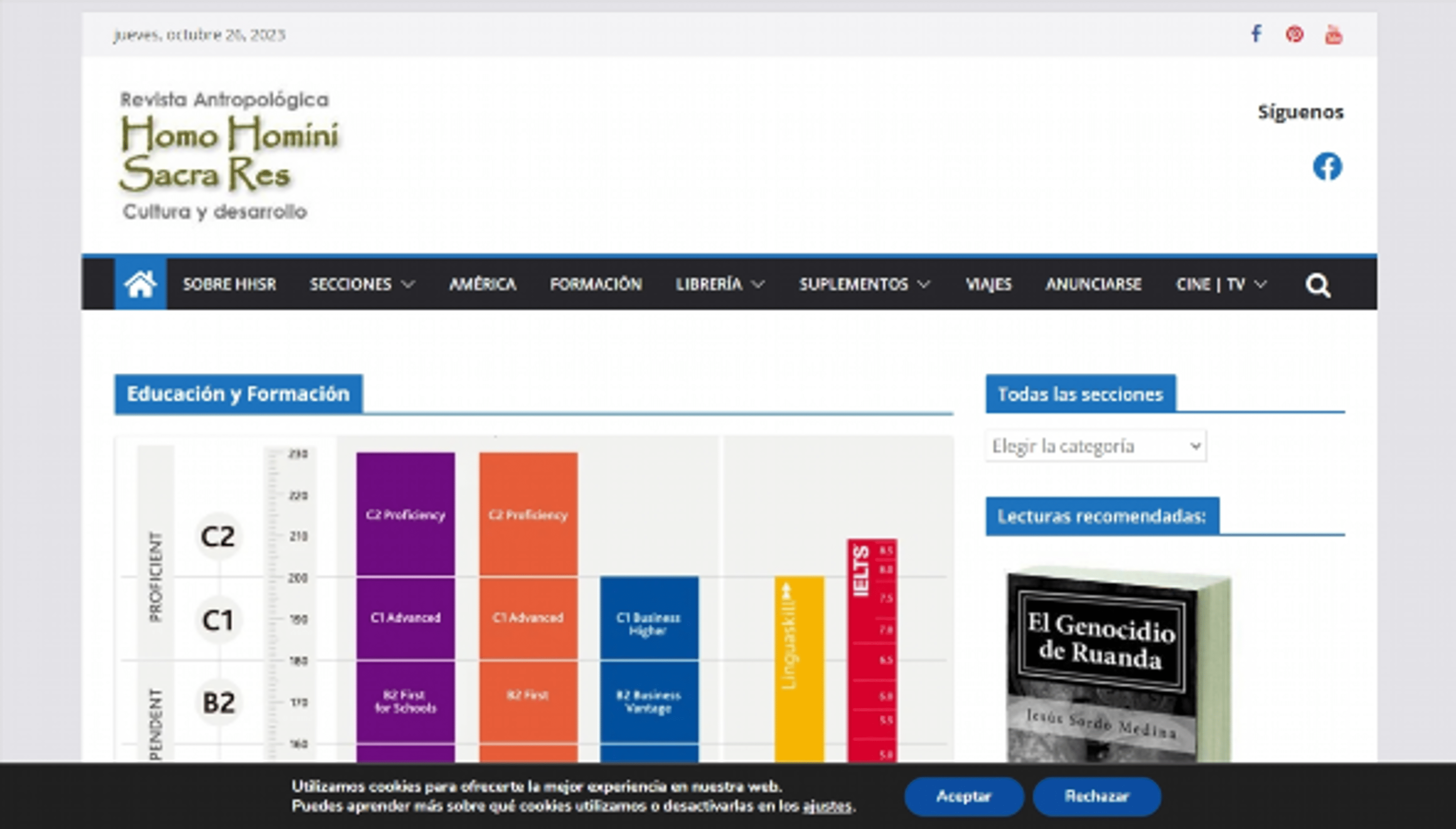Viewport: 1456px width, 829px height.
Task: Open the Educación y Formación section heading
Action: tap(238, 394)
